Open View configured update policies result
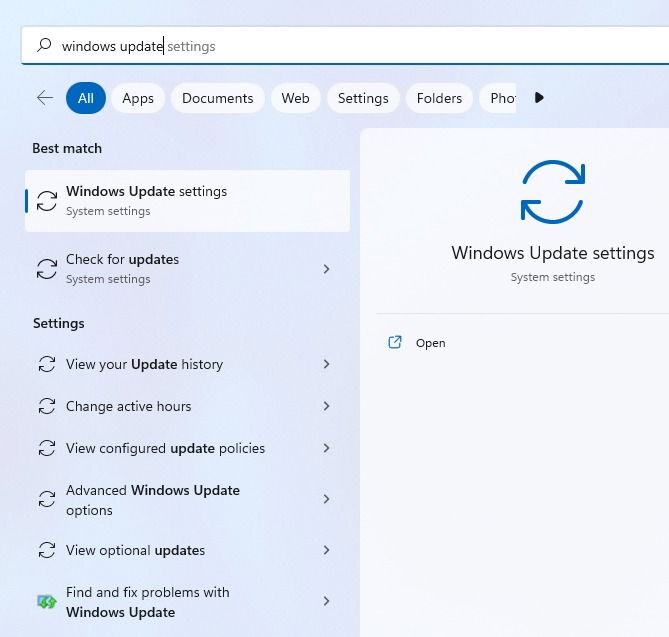This screenshot has height=637, width=669. [166, 449]
